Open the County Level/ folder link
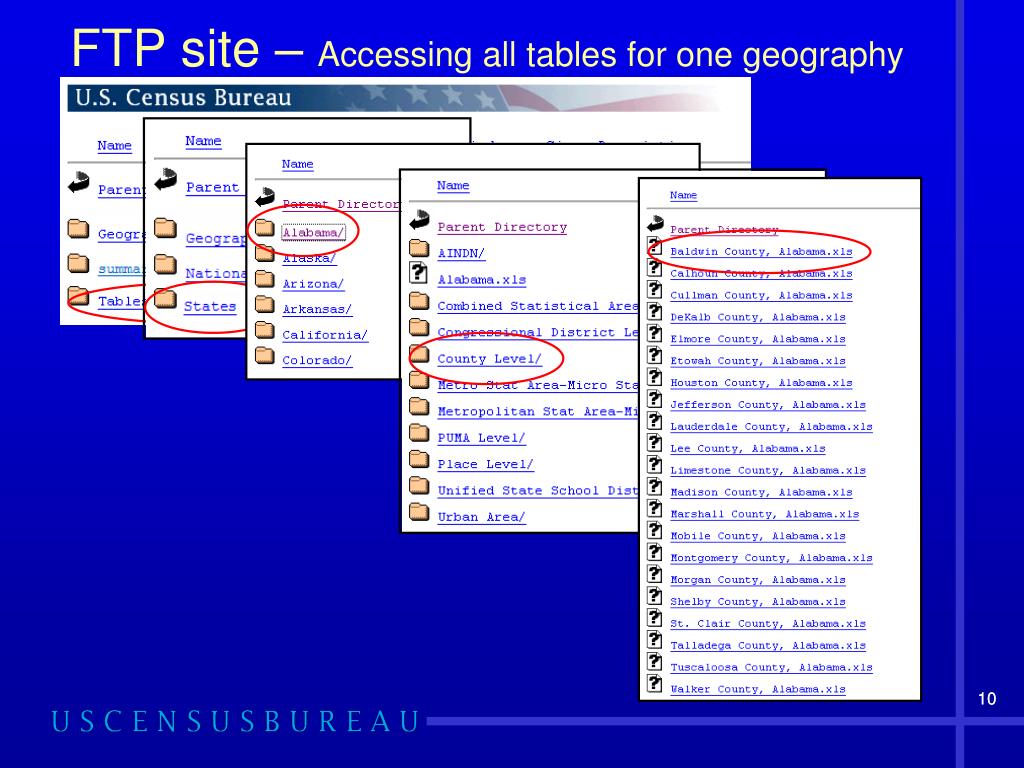The width and height of the screenshot is (1024, 768). click(489, 359)
